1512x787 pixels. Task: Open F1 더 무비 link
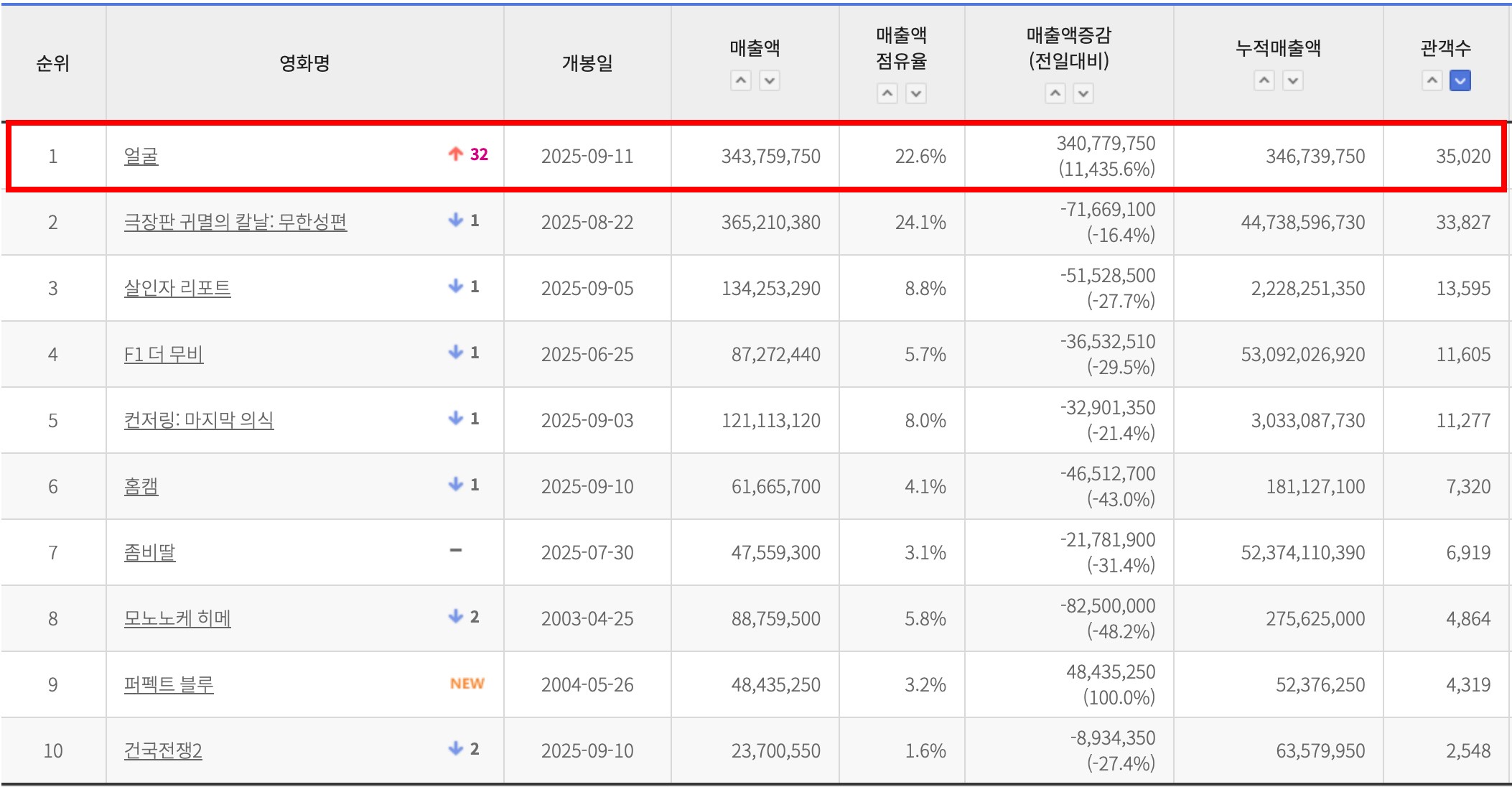point(164,354)
